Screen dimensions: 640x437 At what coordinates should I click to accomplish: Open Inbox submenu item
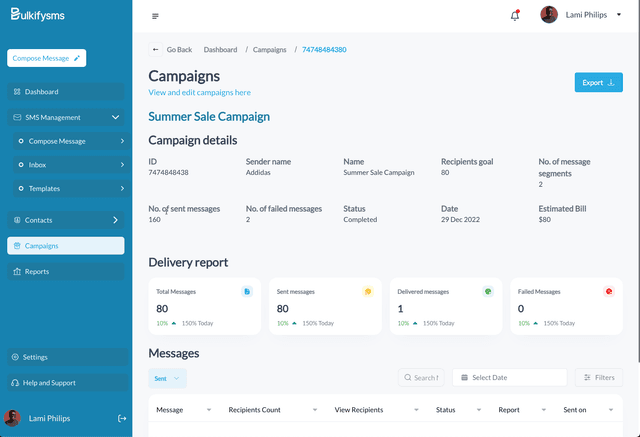coord(72,165)
